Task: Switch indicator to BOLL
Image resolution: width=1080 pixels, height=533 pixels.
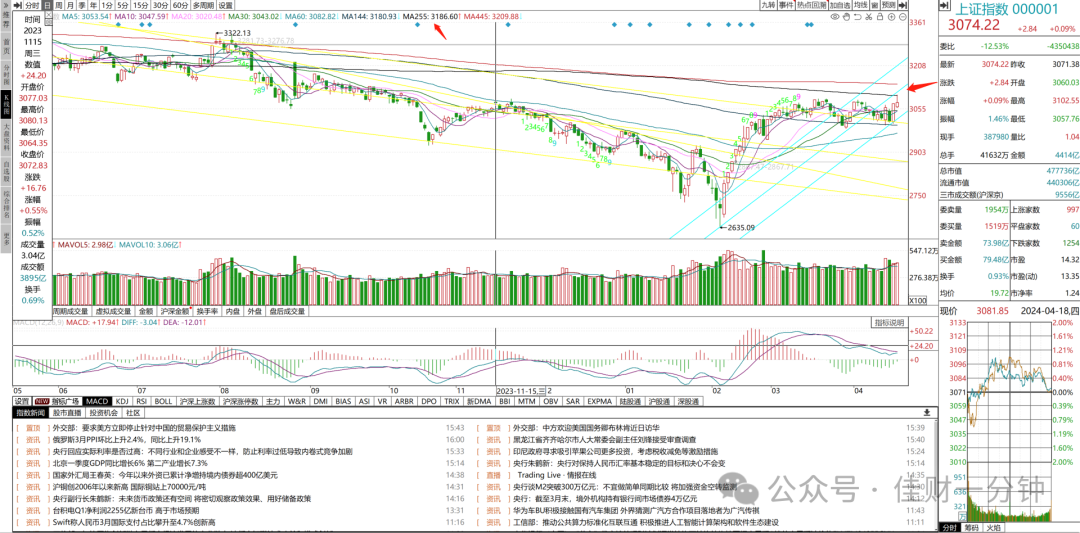Action: point(163,401)
